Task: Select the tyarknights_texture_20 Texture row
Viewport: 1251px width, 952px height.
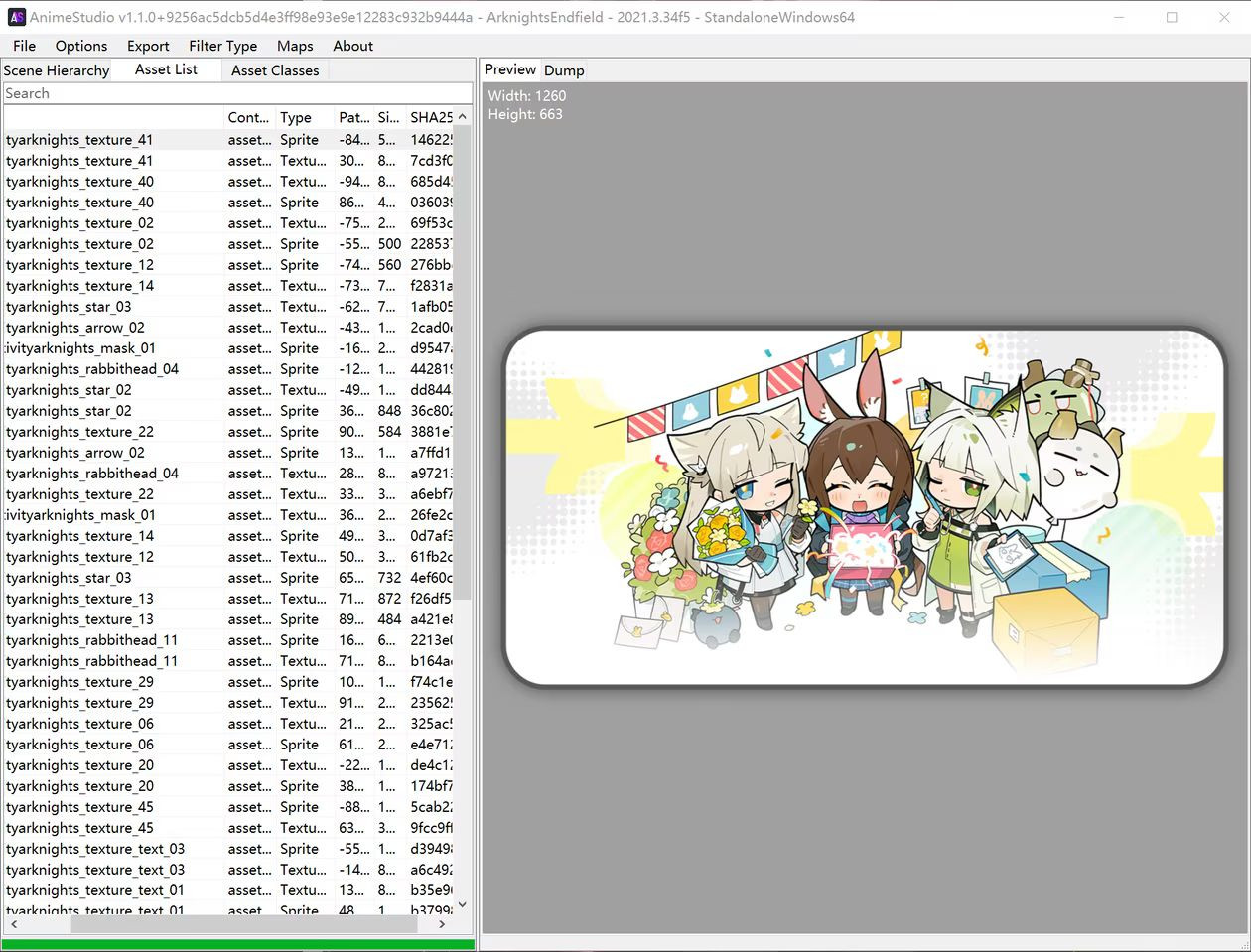Action: (x=228, y=765)
